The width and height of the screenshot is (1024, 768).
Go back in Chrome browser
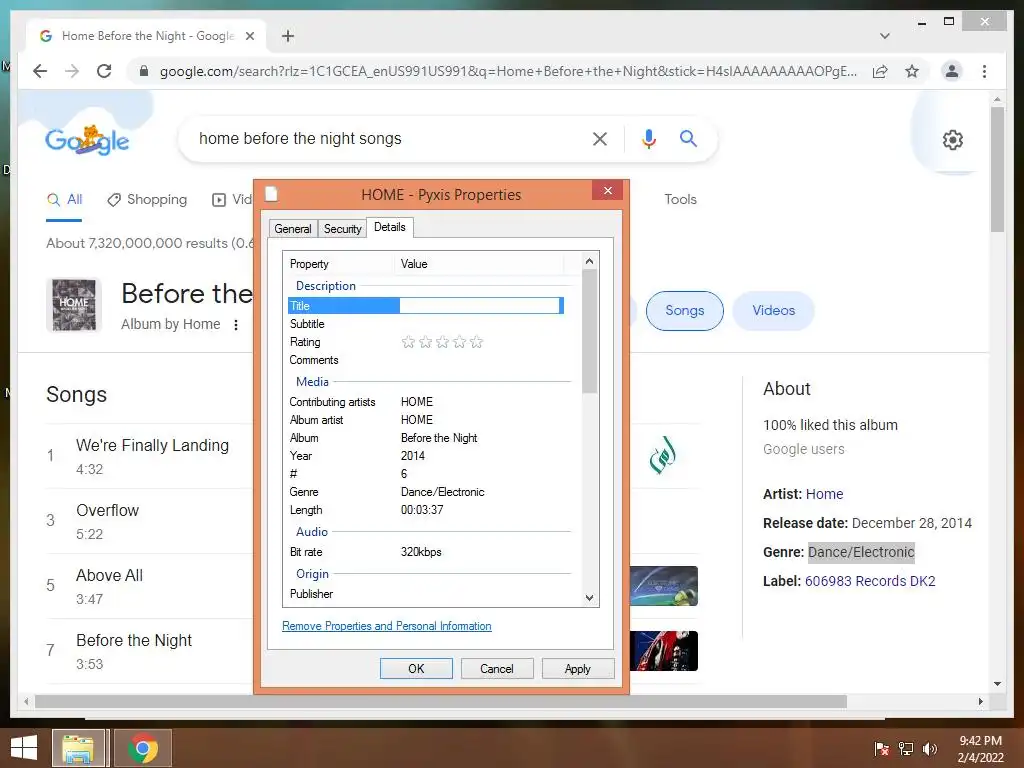coord(40,71)
